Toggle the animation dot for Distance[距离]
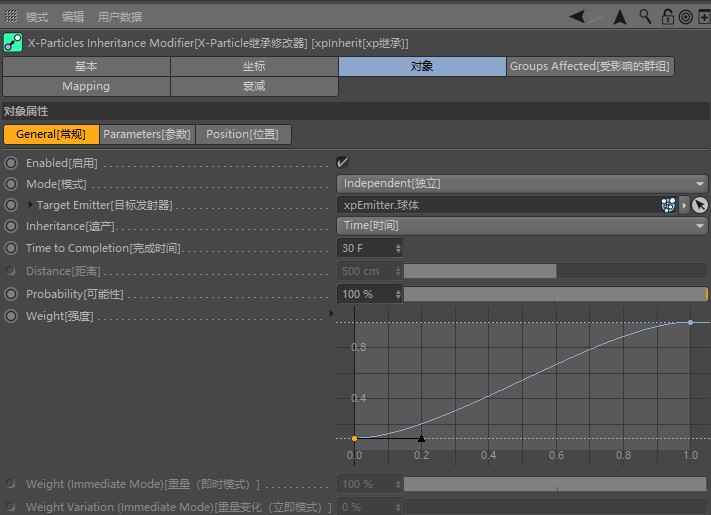Viewport: 711px width, 515px height. click(10, 271)
